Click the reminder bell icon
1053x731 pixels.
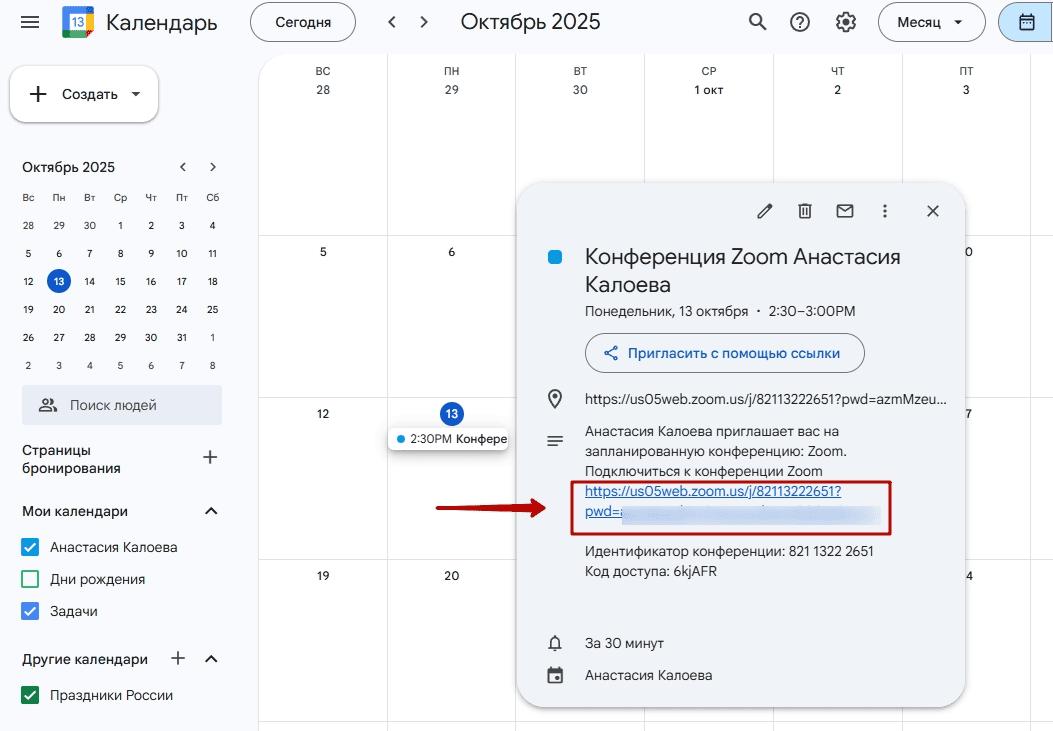(555, 643)
